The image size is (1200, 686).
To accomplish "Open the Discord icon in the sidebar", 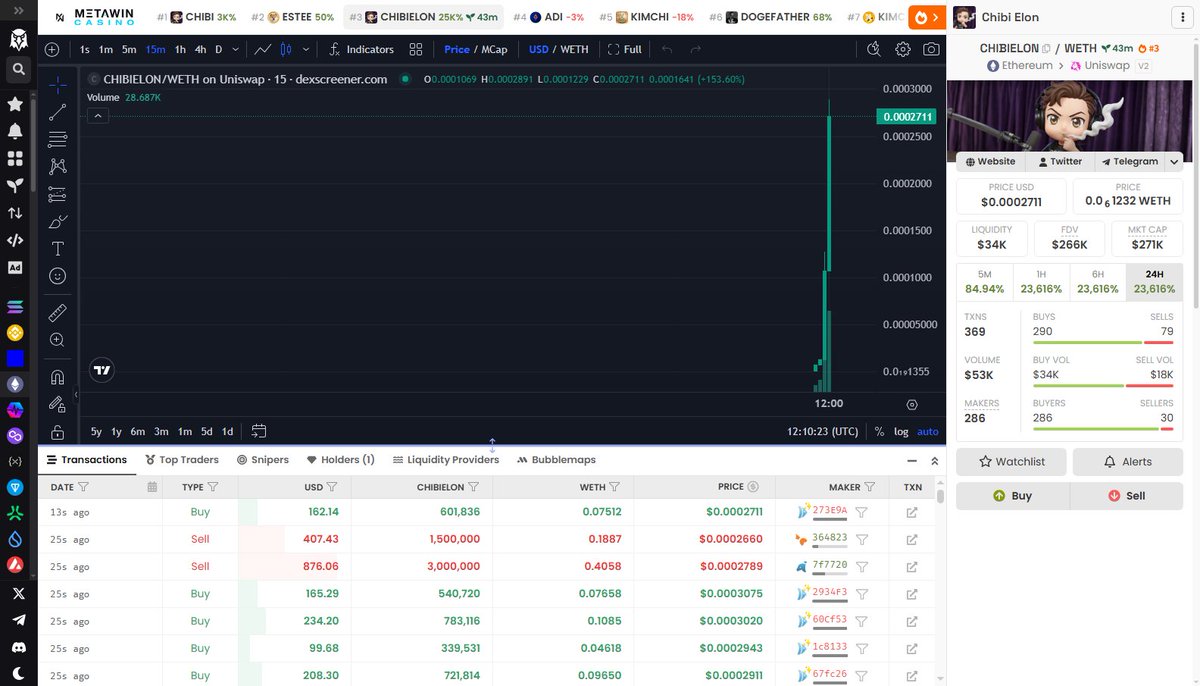I will point(17,647).
